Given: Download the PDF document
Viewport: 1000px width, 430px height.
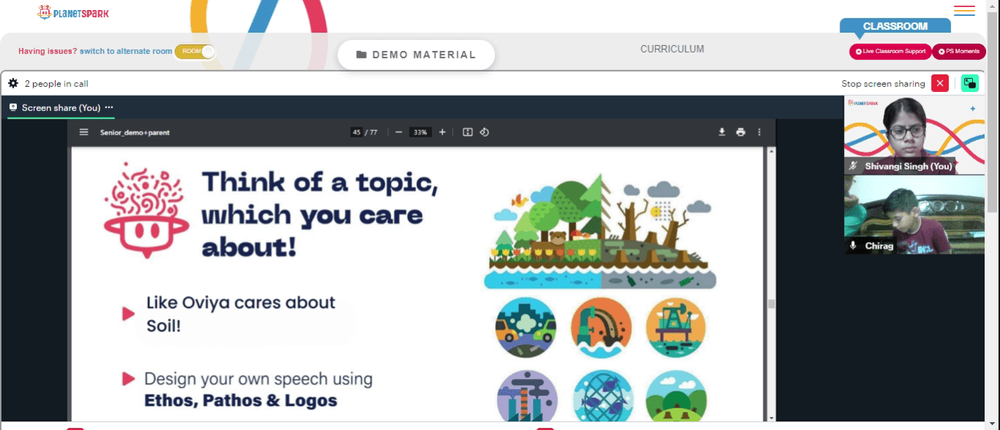Looking at the screenshot, I should tap(722, 132).
